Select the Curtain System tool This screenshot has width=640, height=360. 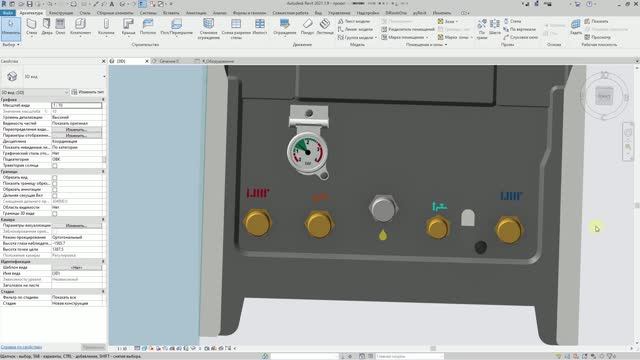pyautogui.click(x=209, y=28)
